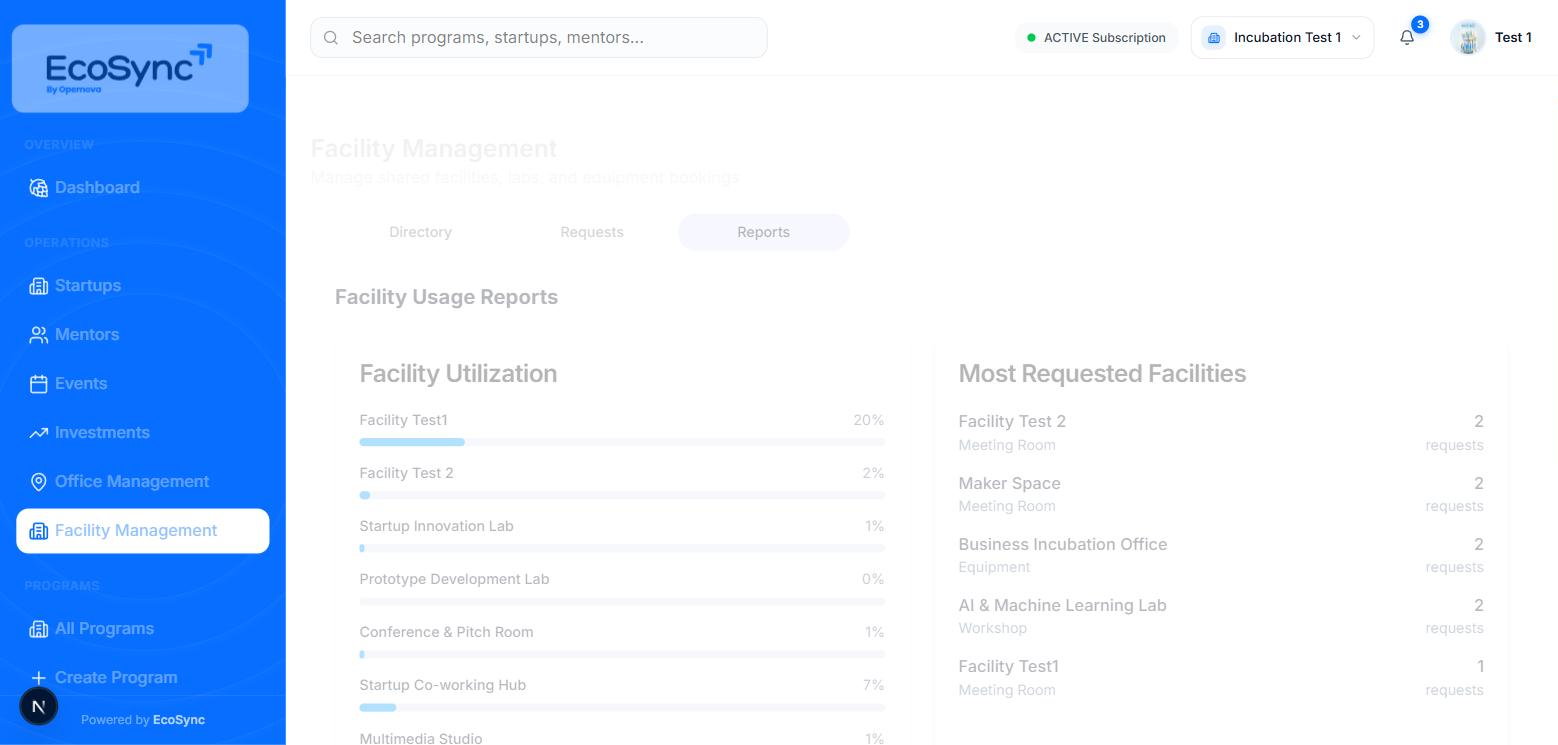The image size is (1558, 745).
Task: Open Mentors page from sidebar
Action: point(143,335)
